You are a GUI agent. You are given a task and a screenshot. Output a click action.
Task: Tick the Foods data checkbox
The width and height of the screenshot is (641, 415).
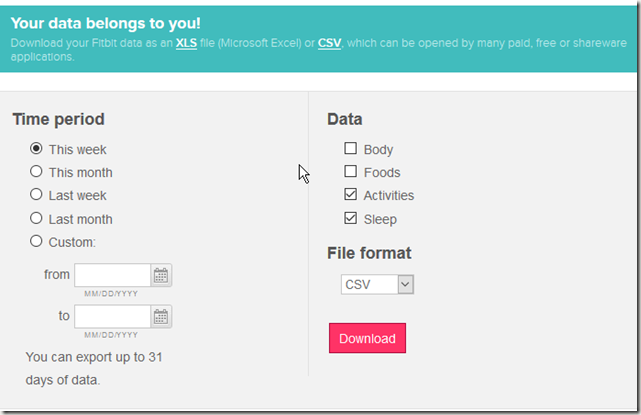[351, 172]
